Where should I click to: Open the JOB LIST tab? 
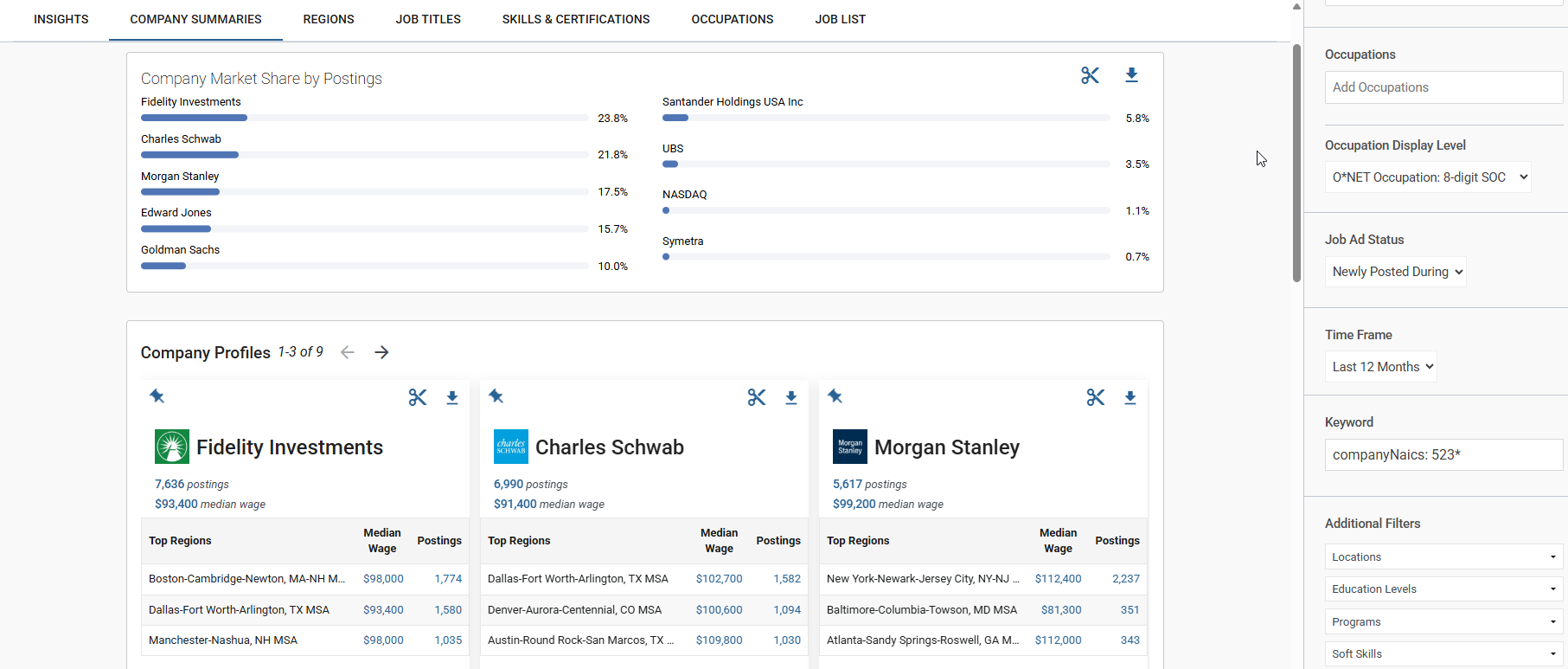841,19
